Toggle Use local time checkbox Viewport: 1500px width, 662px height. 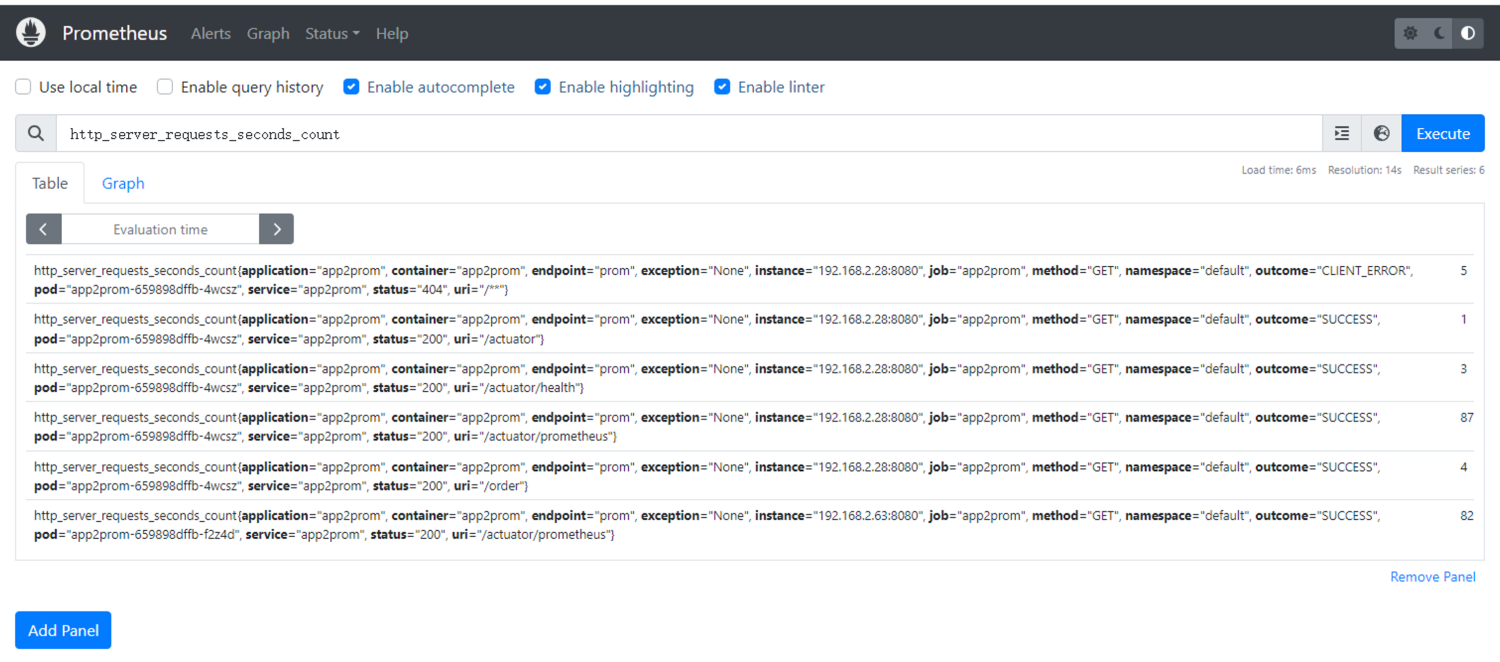(23, 87)
